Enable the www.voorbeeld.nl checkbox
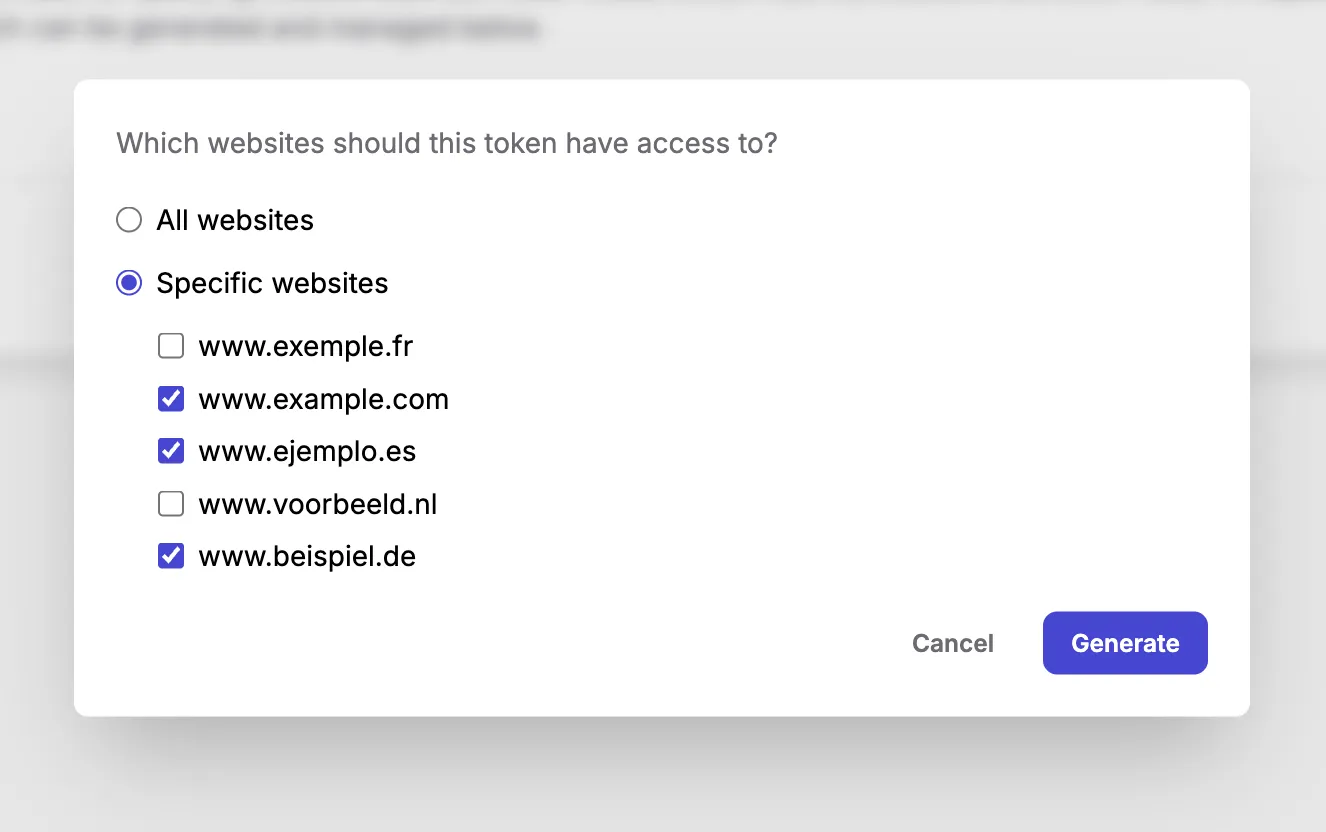 pyautogui.click(x=171, y=504)
